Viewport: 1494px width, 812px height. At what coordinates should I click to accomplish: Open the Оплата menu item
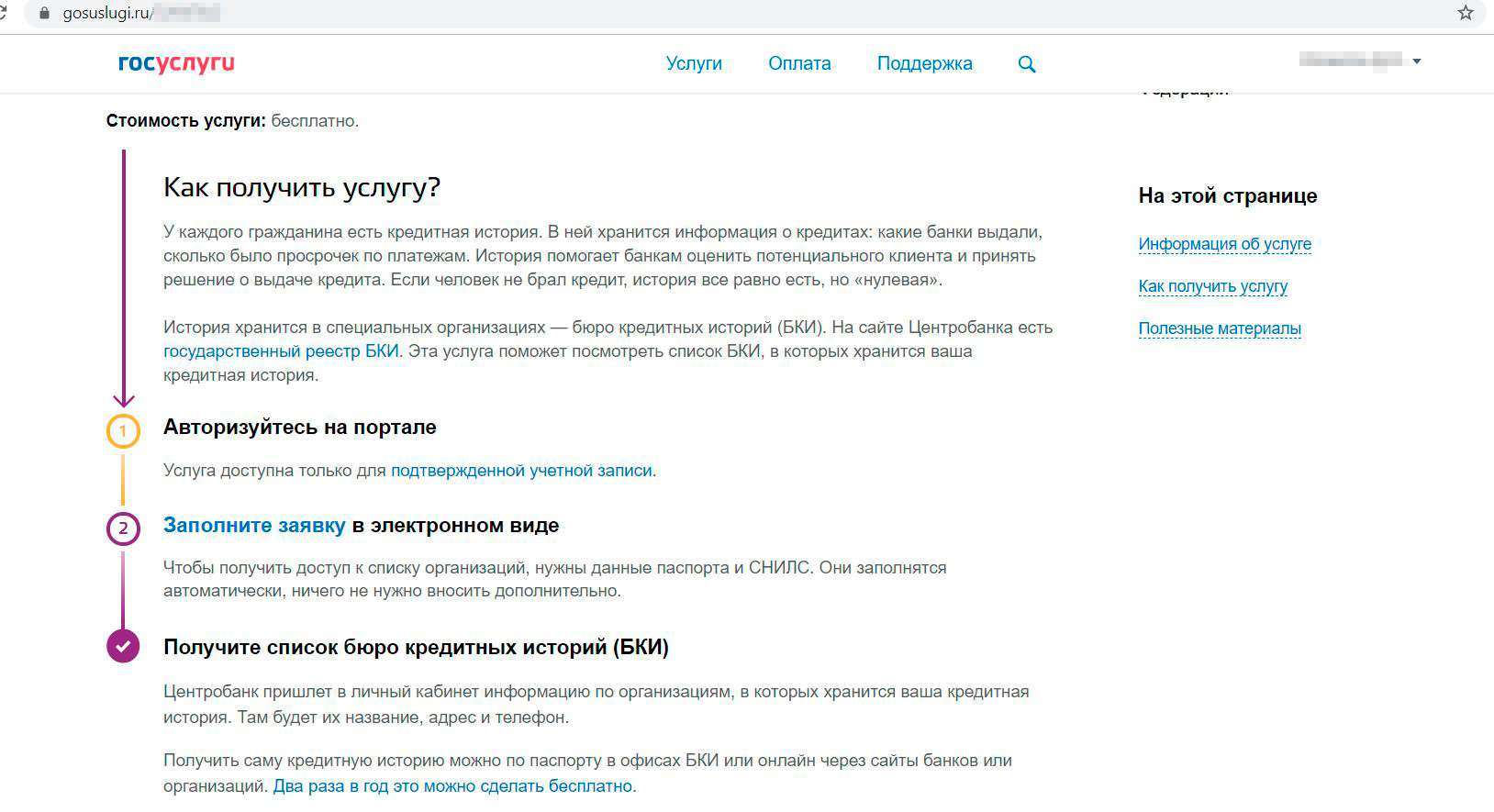point(799,63)
